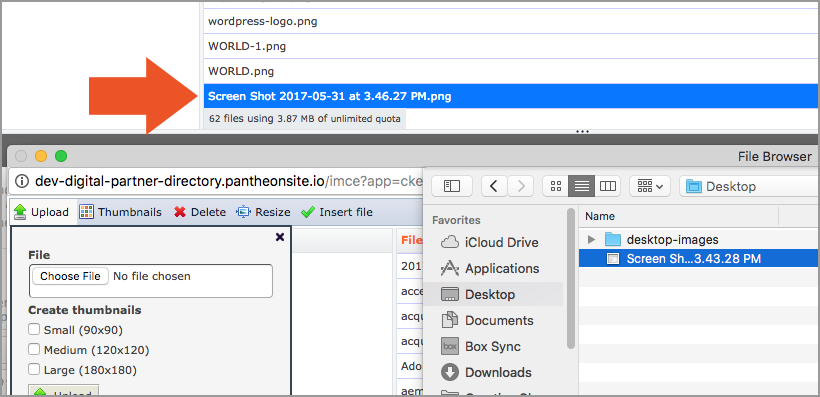Select wordpress-logo.png in file list

pos(511,21)
